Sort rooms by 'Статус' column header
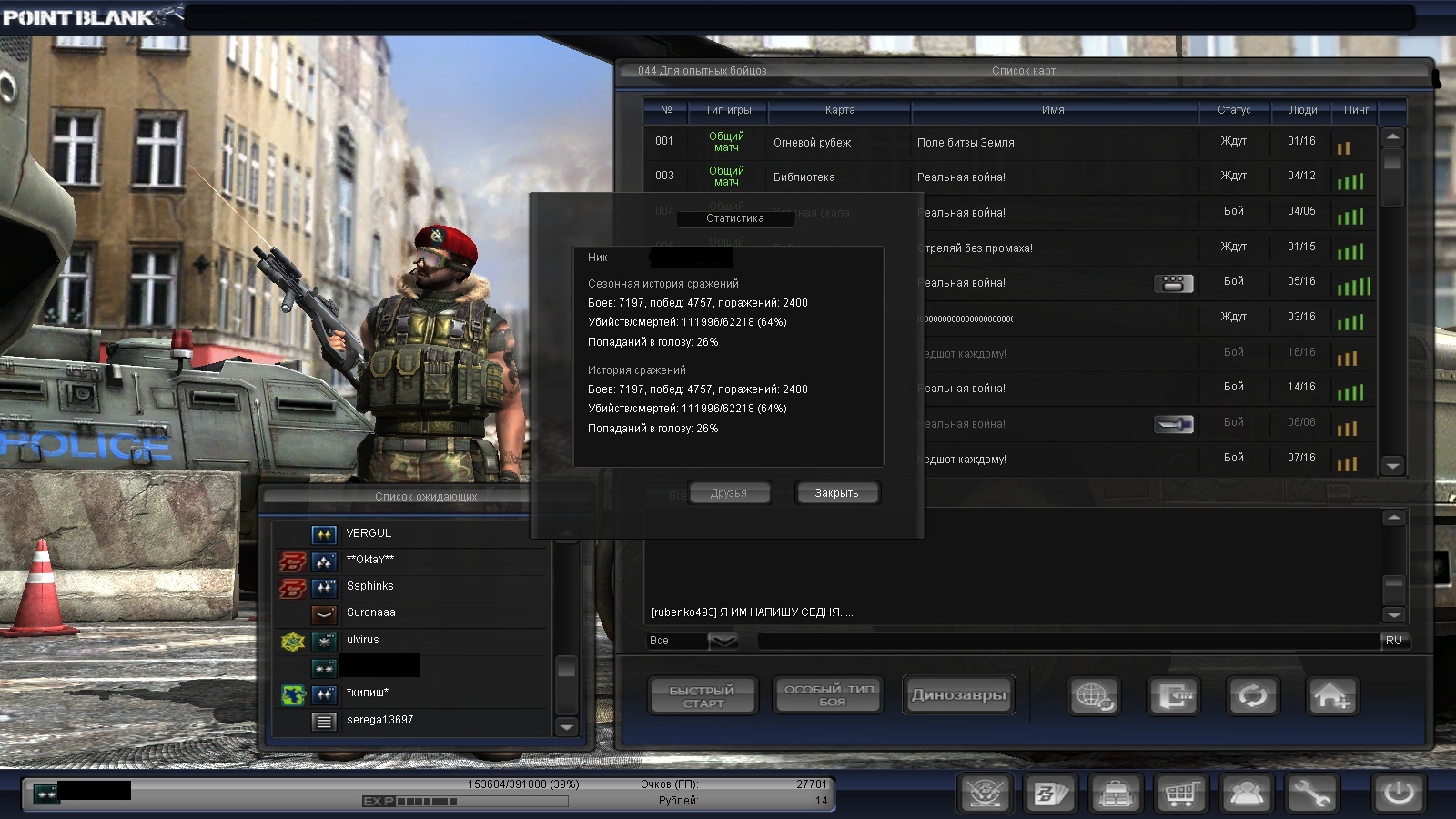Viewport: 1456px width, 819px height. 1233,110
